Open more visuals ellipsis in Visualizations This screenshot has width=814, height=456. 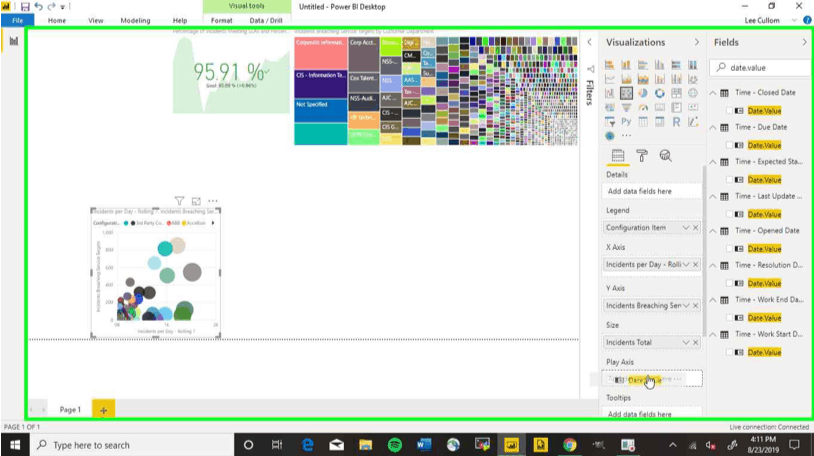click(x=627, y=136)
